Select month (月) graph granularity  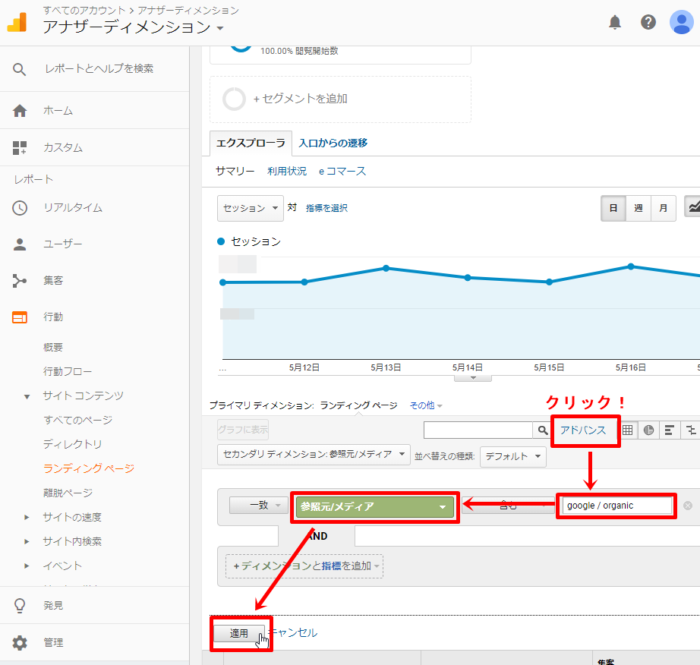(x=663, y=208)
